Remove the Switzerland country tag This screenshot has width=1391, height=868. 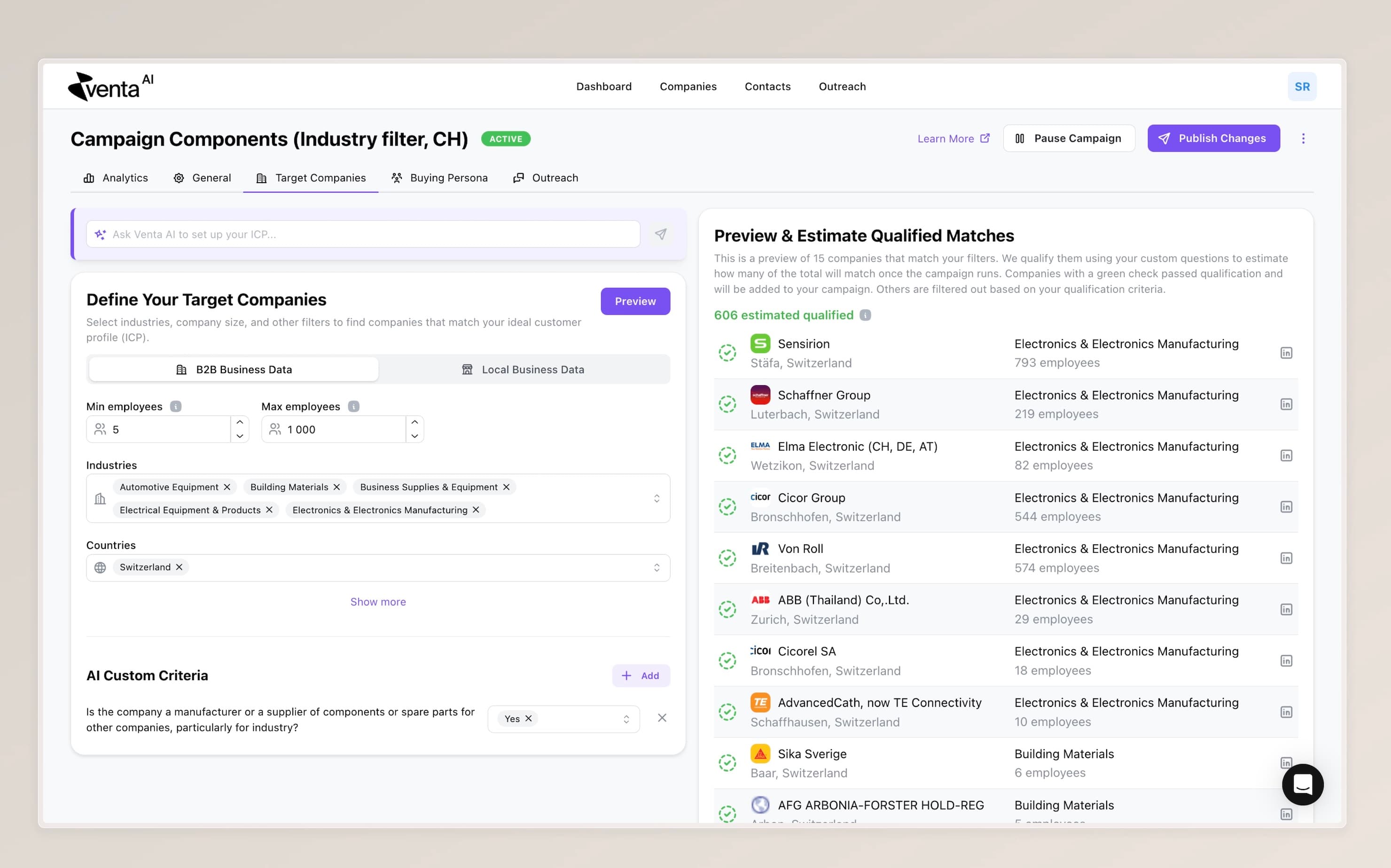coord(179,567)
